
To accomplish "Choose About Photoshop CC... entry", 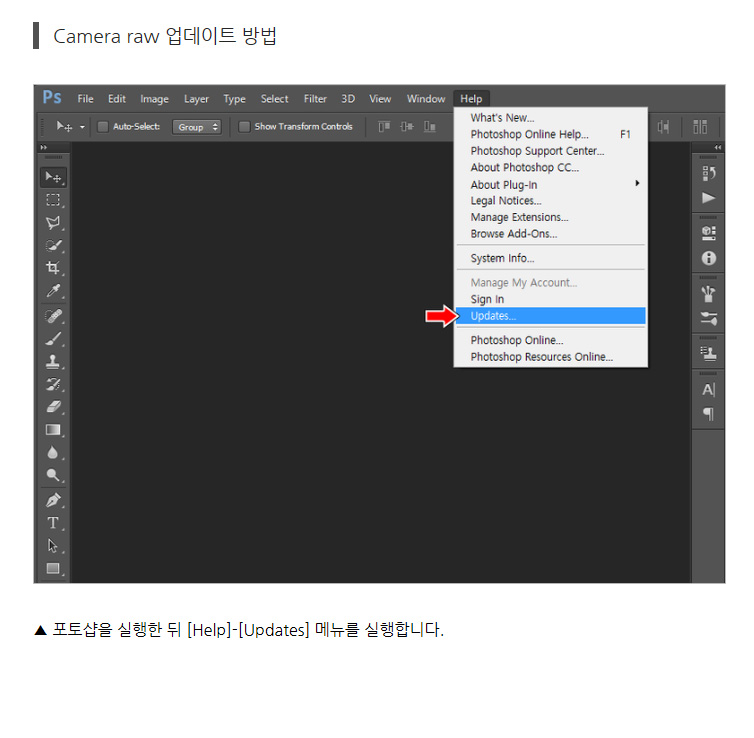I will pos(551,167).
